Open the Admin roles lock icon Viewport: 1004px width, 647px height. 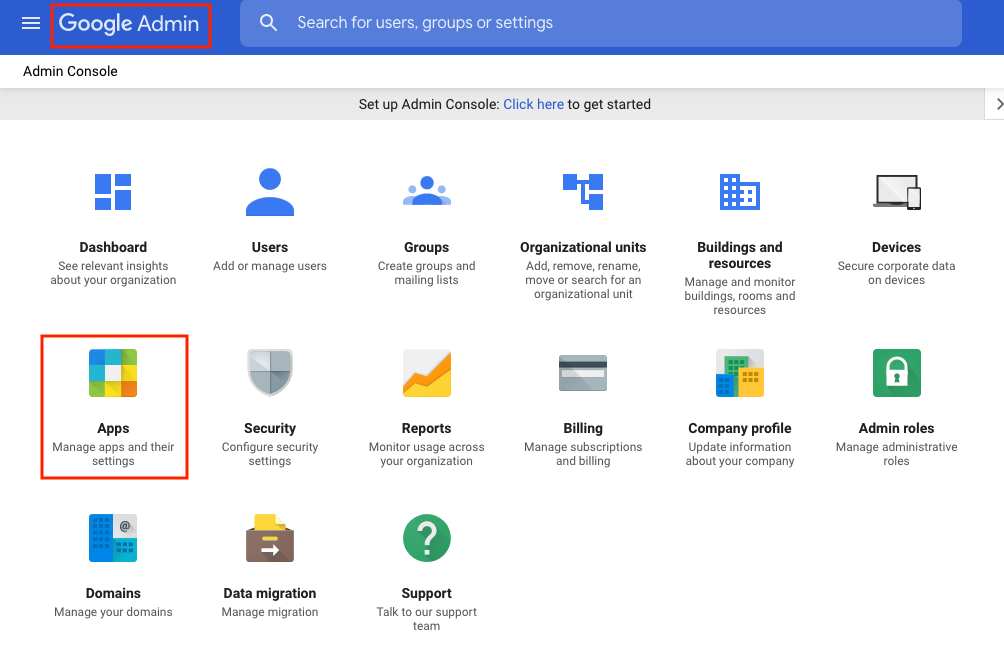pos(896,373)
